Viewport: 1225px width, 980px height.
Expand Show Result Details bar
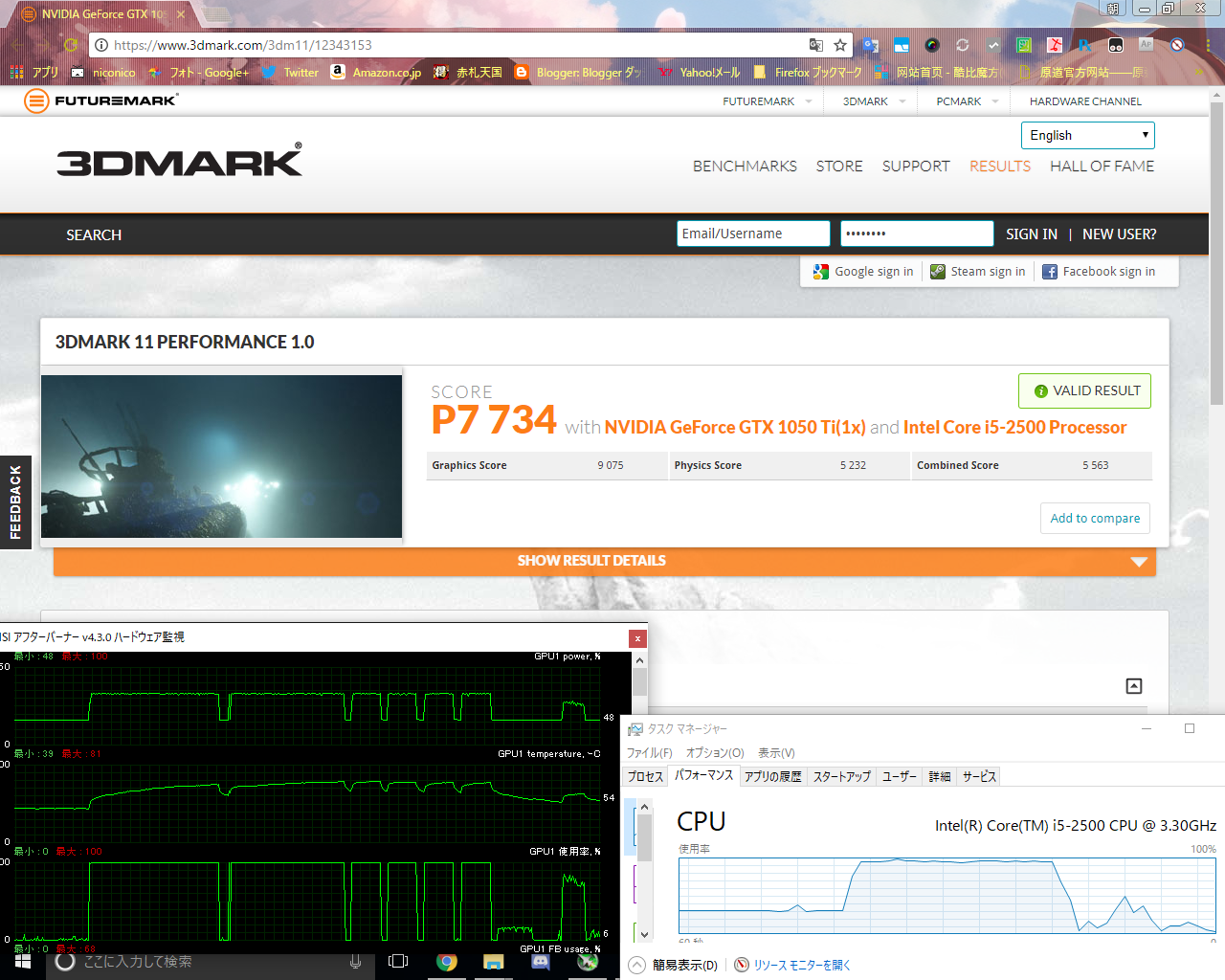(x=605, y=561)
